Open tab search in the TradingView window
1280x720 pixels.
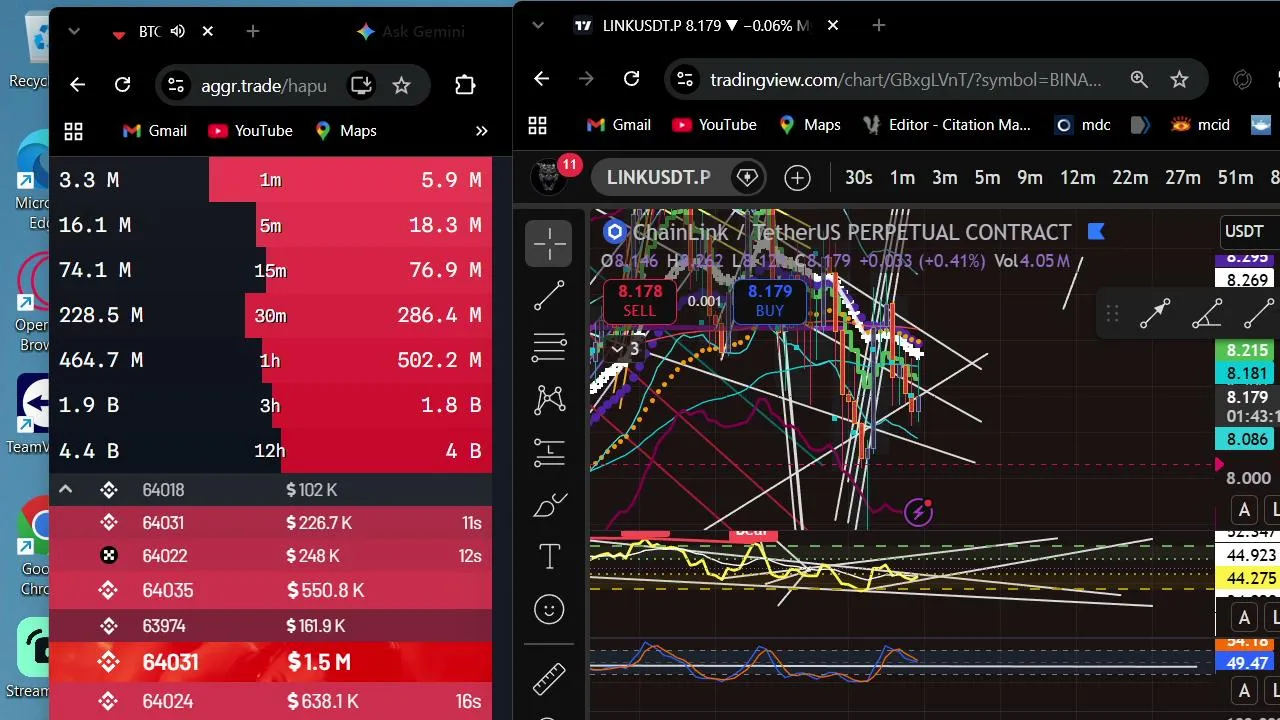[x=536, y=26]
